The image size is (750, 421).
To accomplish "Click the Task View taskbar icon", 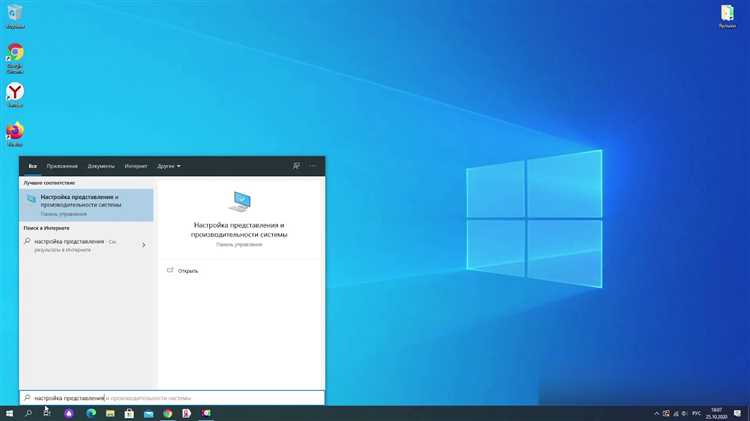I will [47, 412].
